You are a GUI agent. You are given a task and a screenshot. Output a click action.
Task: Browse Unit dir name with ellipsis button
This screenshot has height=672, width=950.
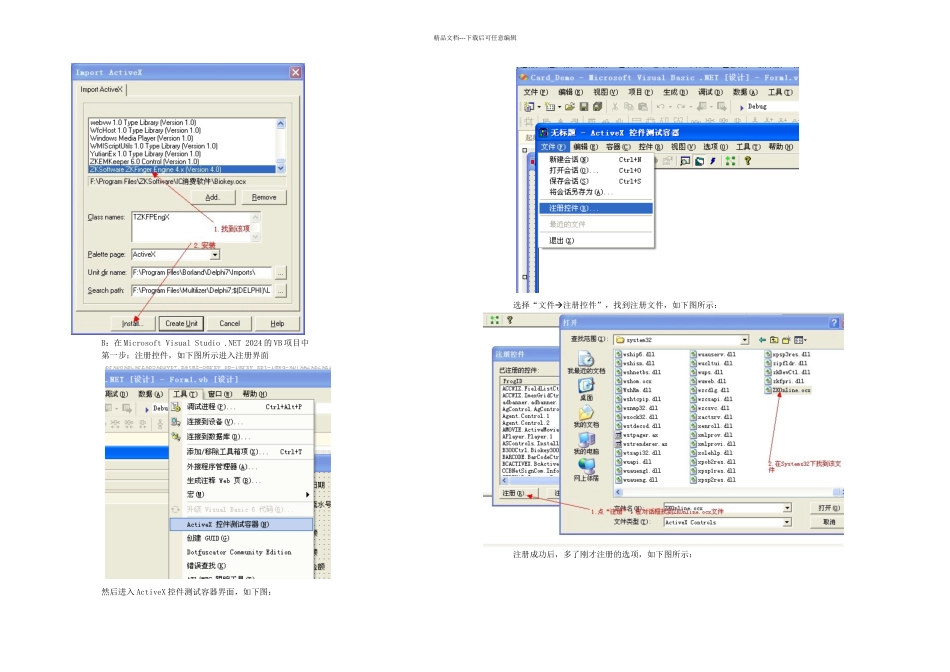click(281, 273)
